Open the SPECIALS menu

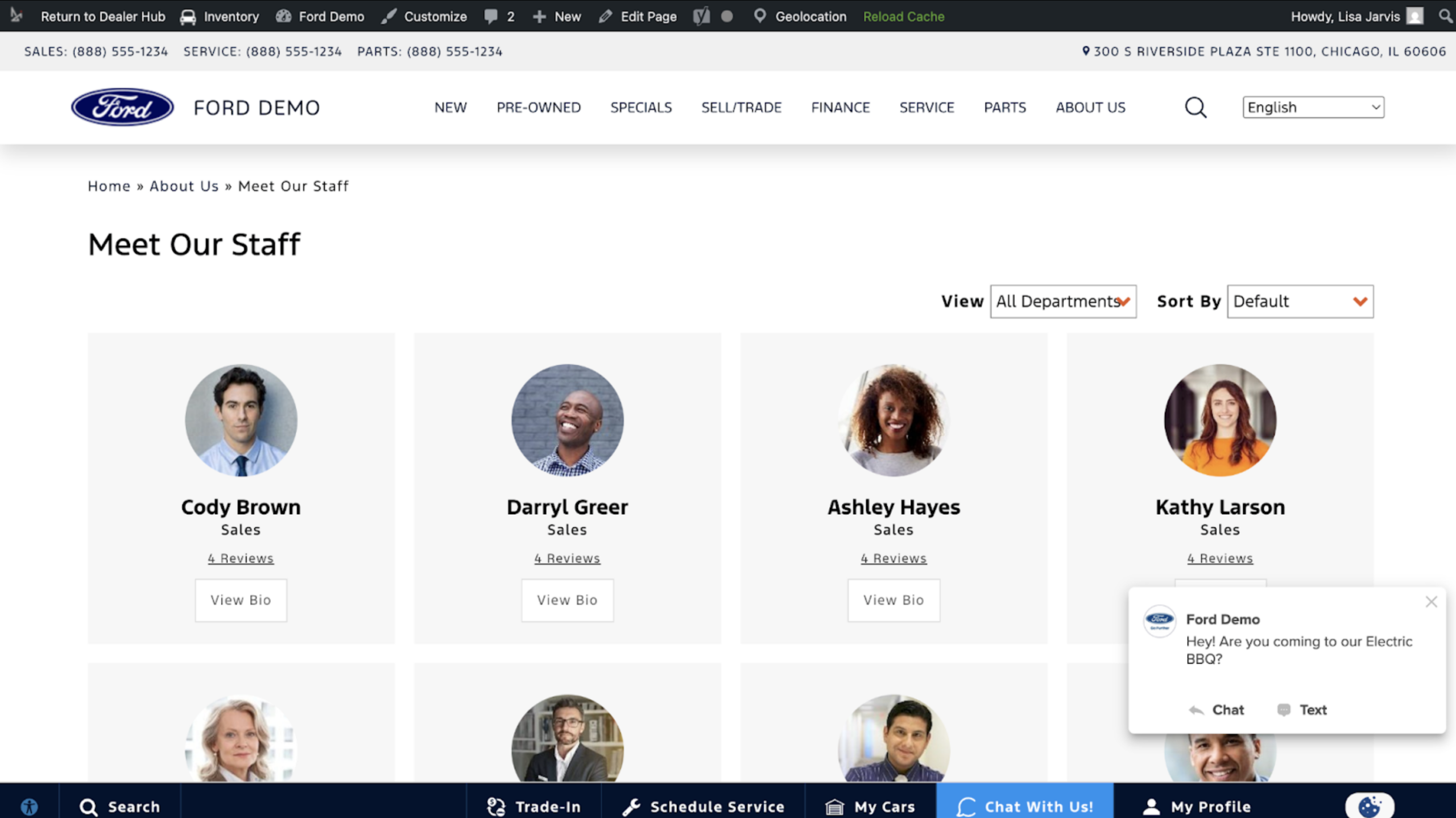(x=641, y=107)
